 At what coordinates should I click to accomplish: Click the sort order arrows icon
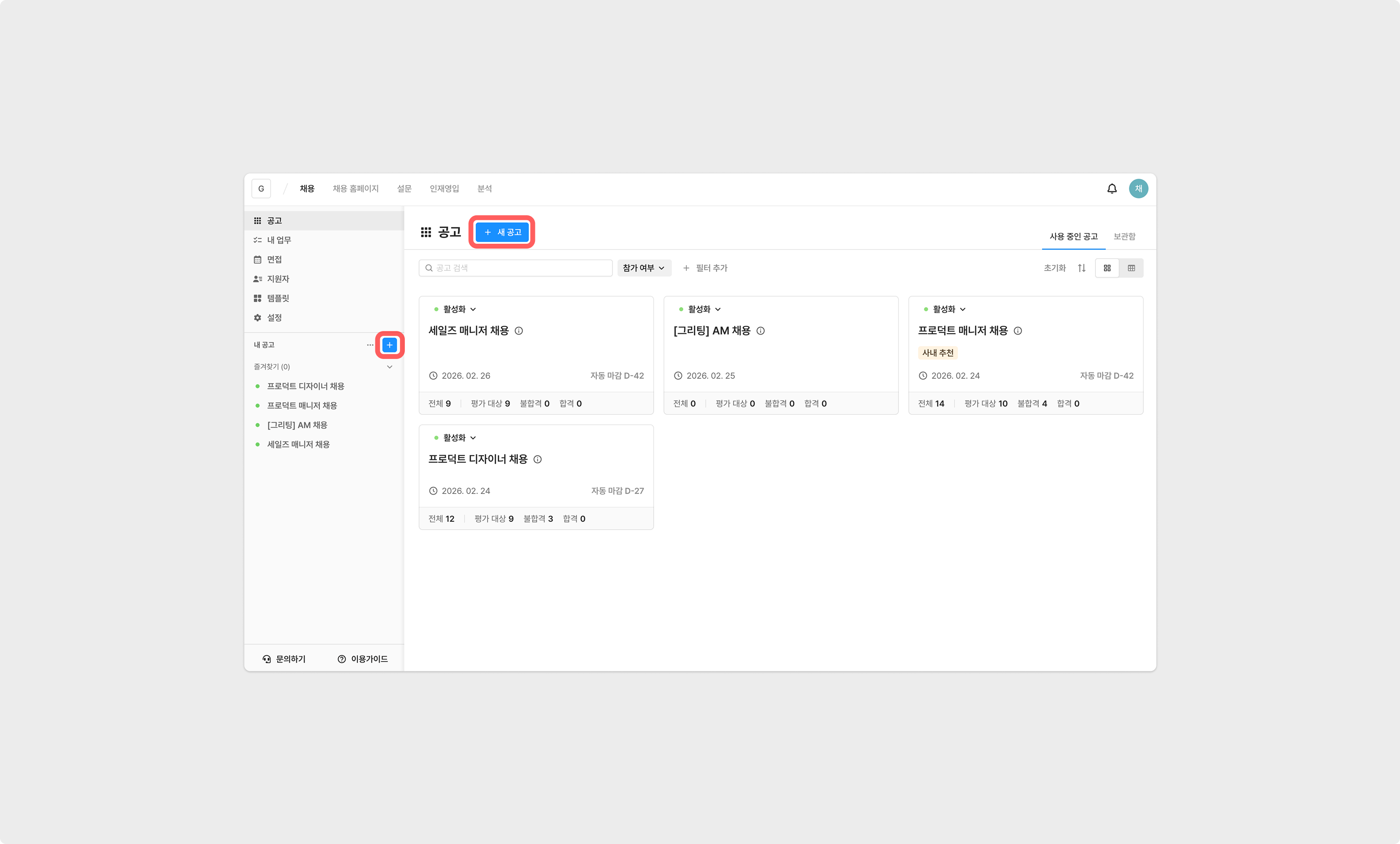coord(1081,268)
